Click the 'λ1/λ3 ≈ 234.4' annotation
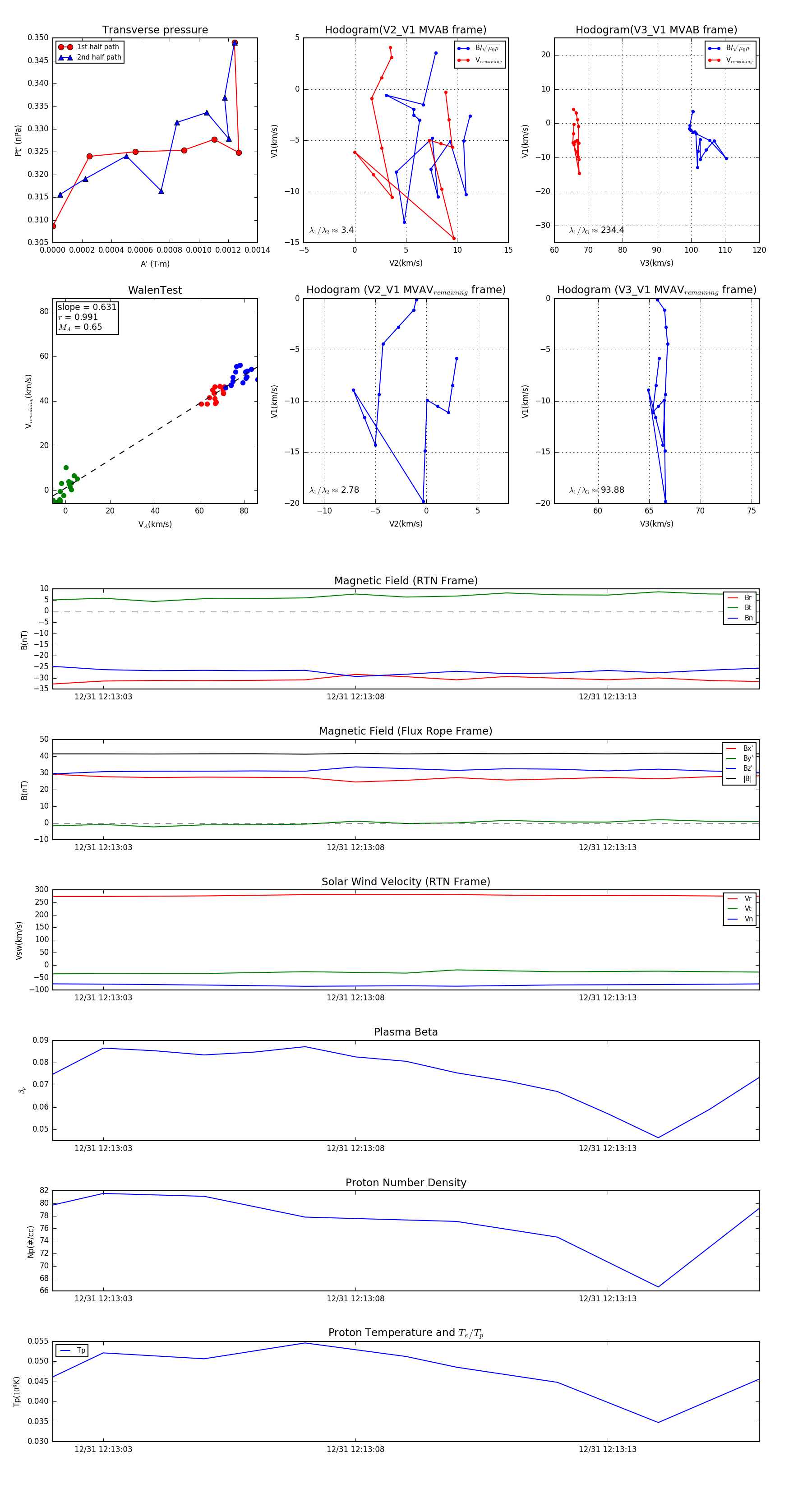The width and height of the screenshot is (812, 1489). point(596,230)
